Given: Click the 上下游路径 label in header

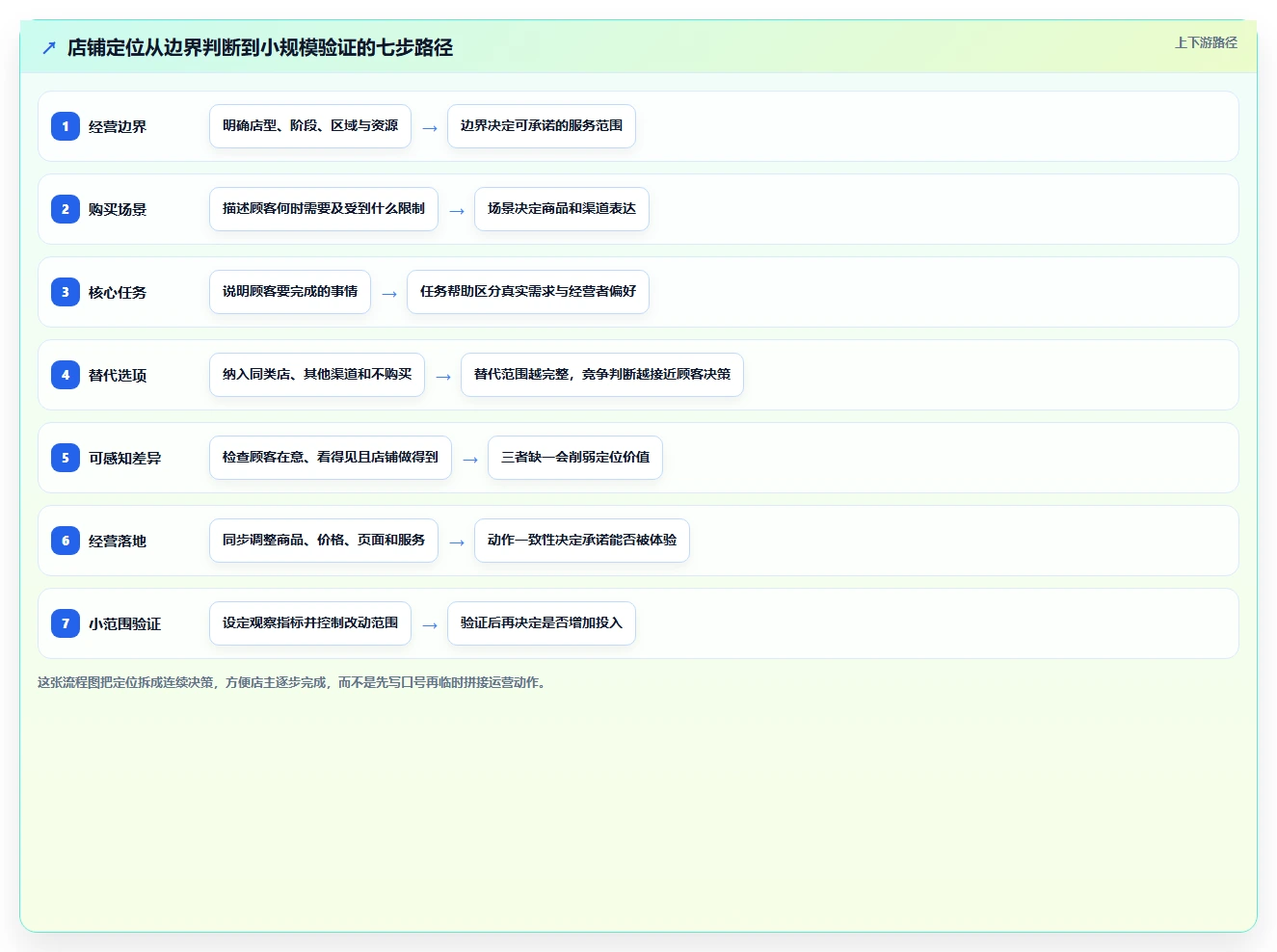Looking at the screenshot, I should (1206, 42).
